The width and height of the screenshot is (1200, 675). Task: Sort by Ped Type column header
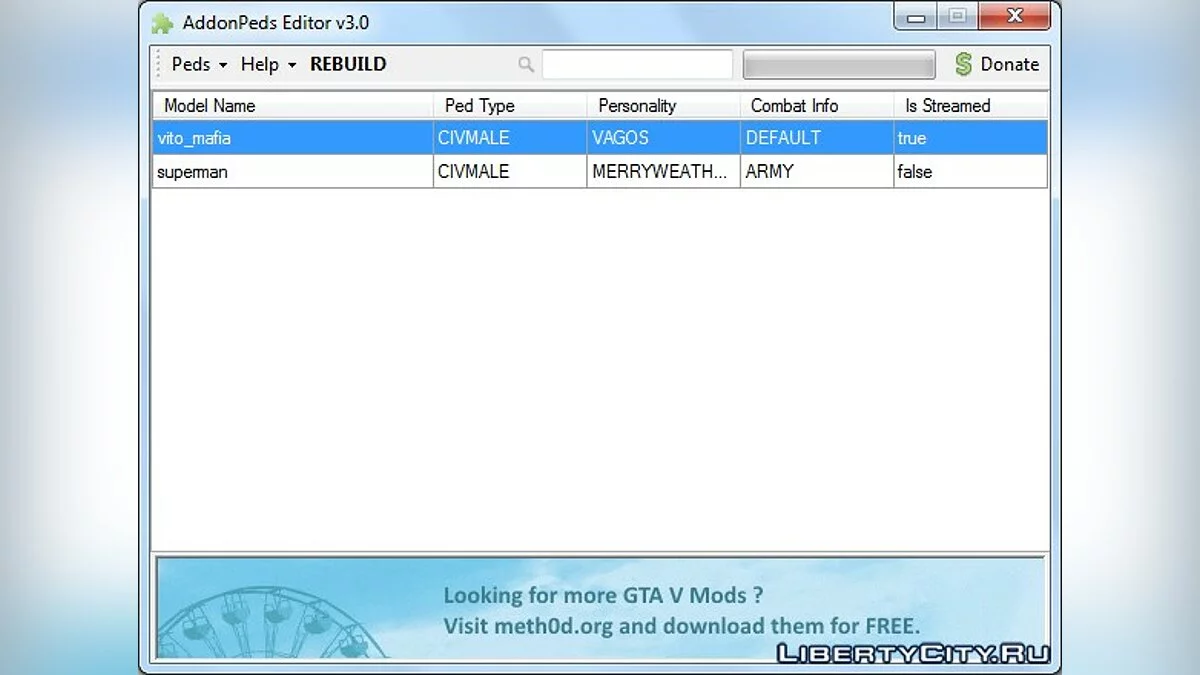click(479, 106)
